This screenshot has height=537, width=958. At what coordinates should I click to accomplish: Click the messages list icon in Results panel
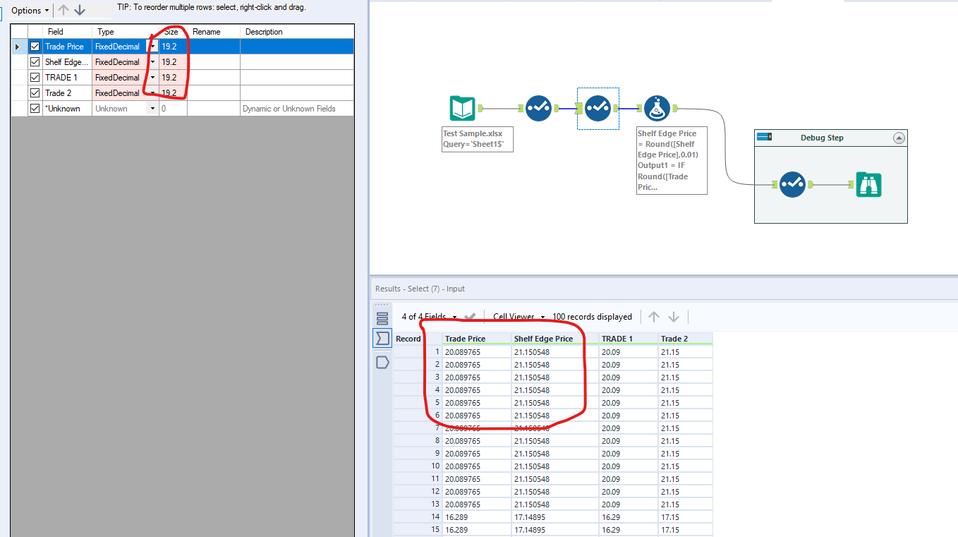[382, 318]
